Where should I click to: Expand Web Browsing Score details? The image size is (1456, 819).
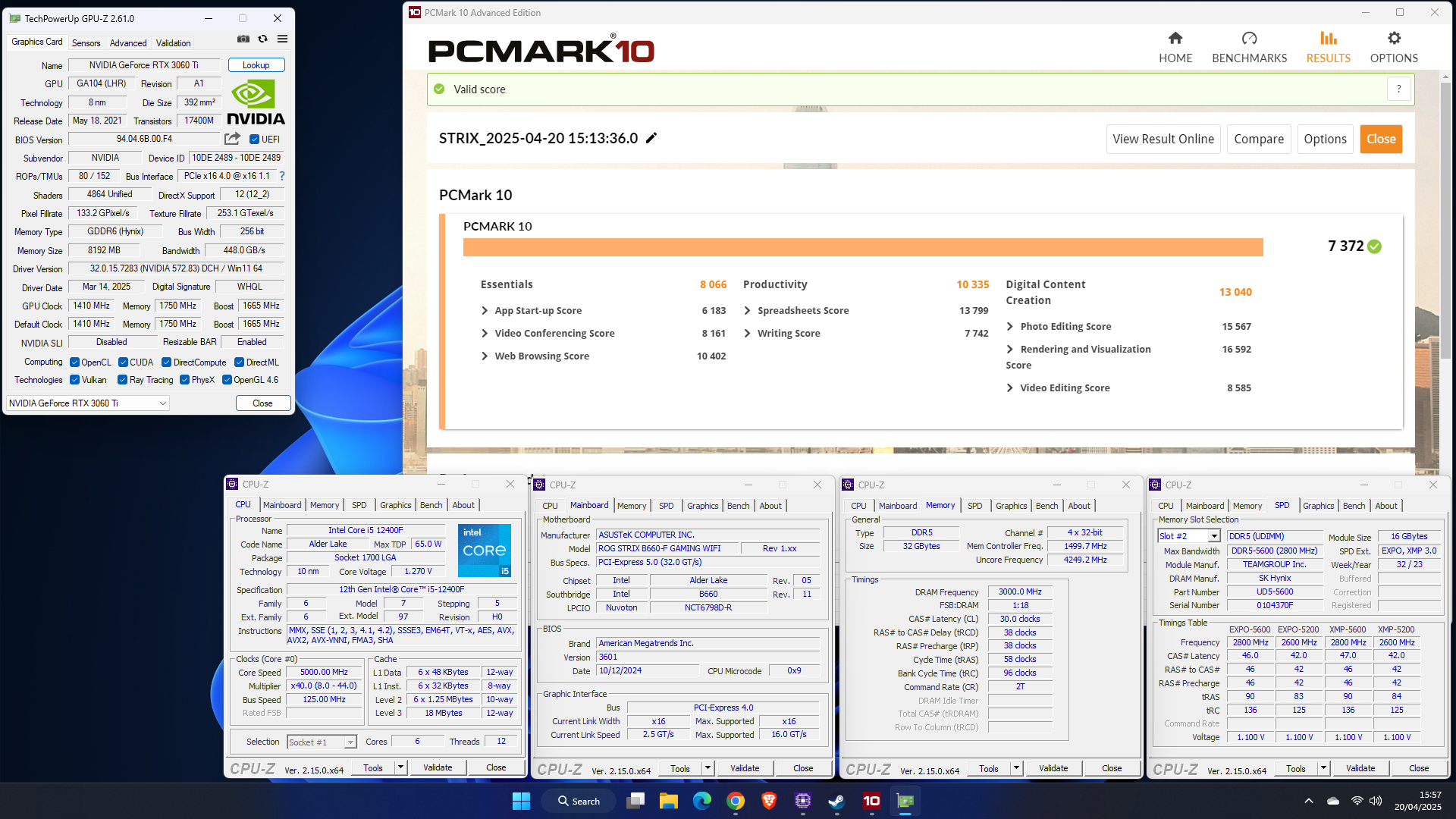485,356
